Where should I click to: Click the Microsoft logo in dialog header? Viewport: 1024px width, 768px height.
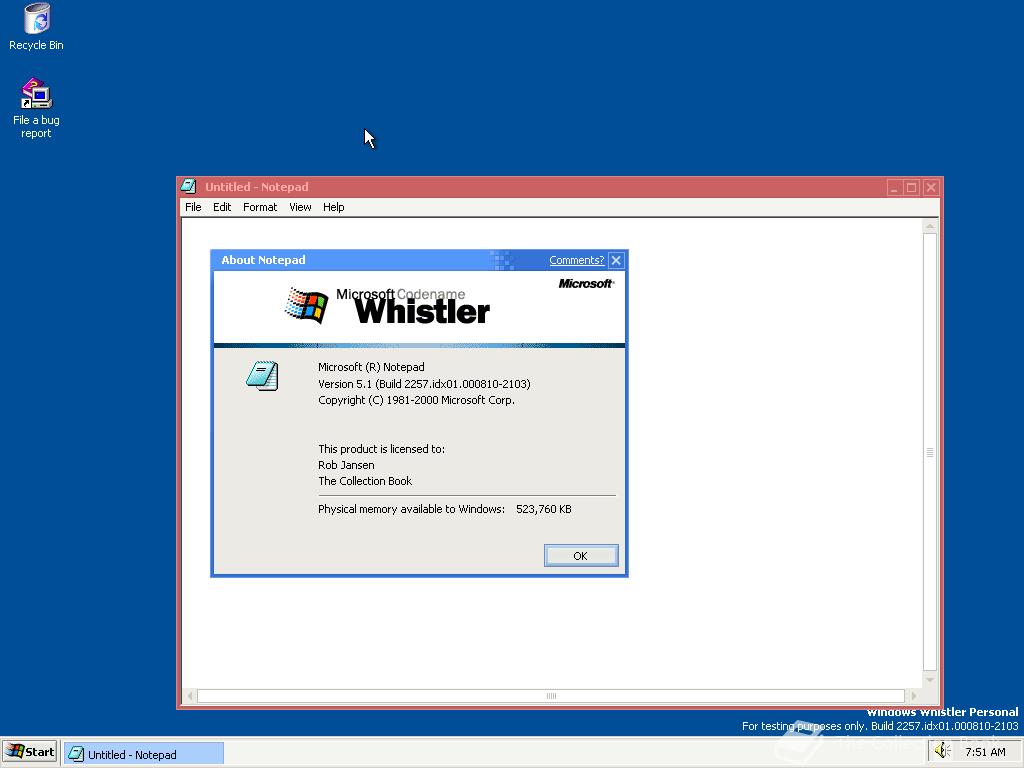click(586, 283)
